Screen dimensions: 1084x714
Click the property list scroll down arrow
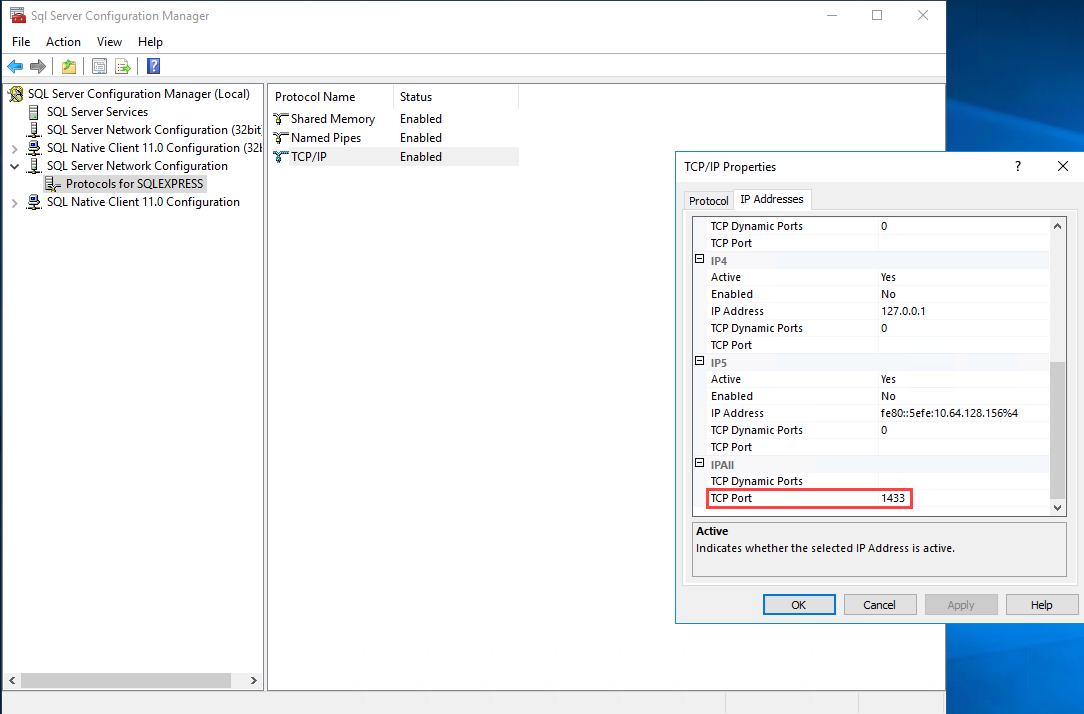[x=1057, y=507]
